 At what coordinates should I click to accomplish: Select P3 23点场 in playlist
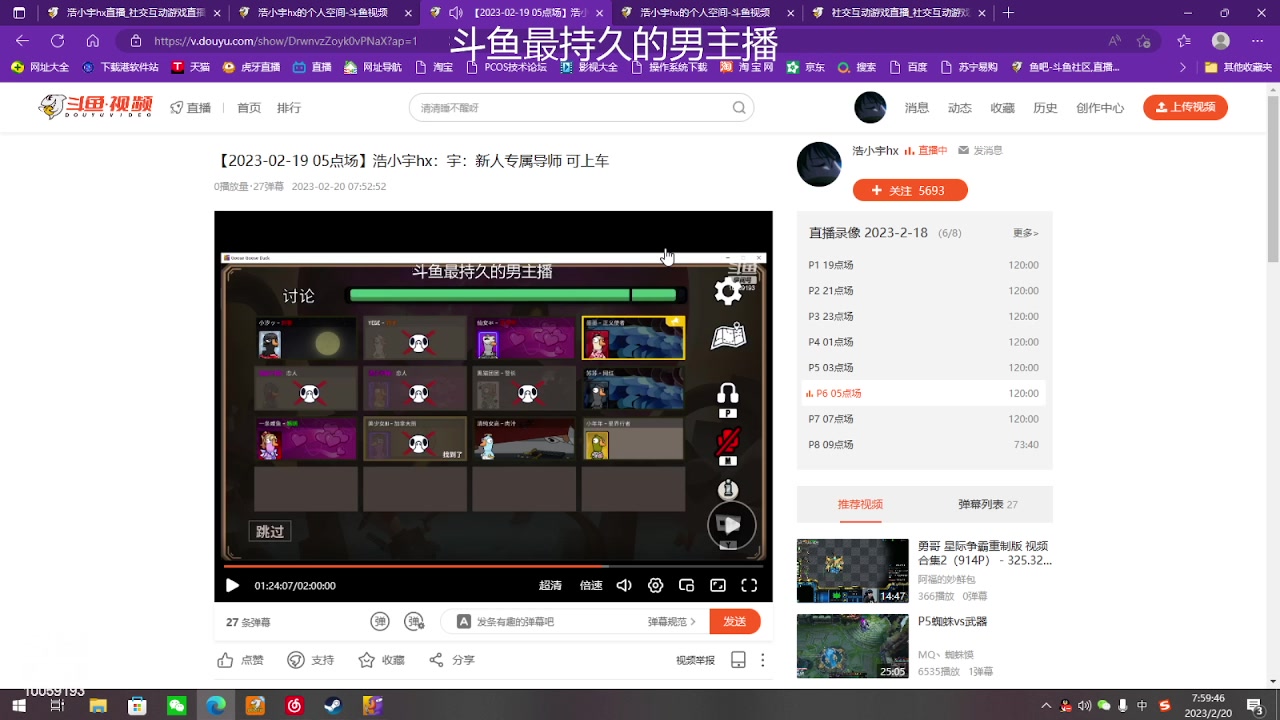[925, 316]
